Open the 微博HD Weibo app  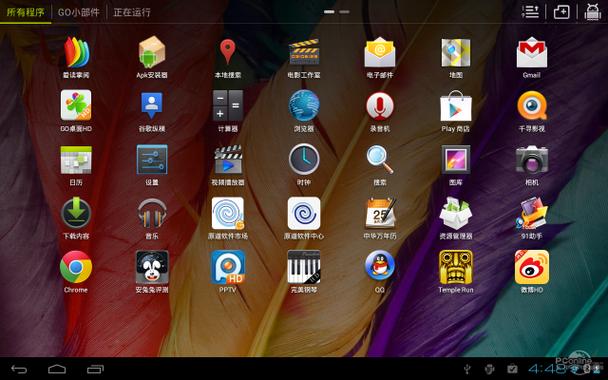(x=532, y=267)
